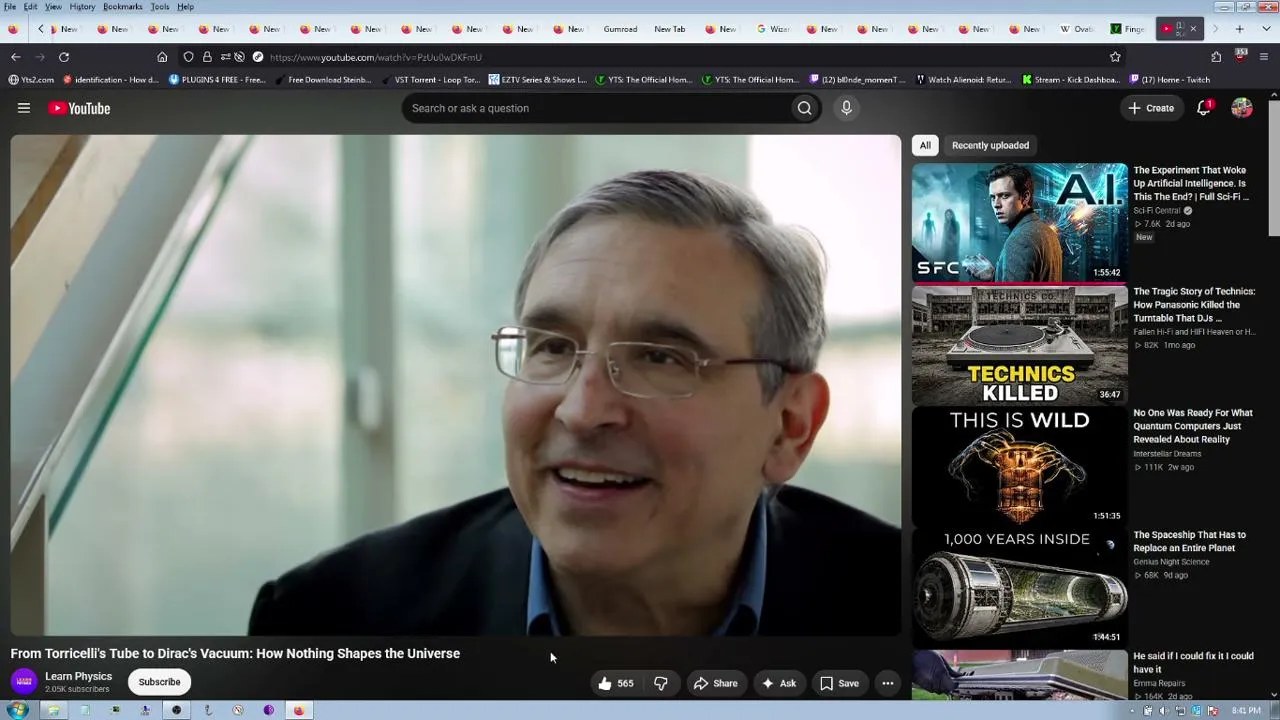This screenshot has height=720, width=1280.
Task: Open the File menu
Action: pos(10,7)
